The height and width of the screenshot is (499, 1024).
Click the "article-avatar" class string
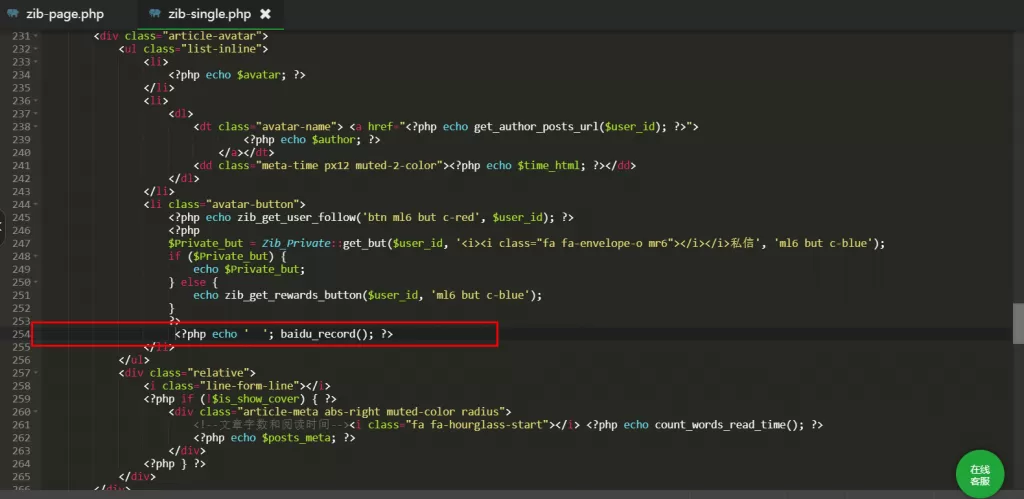(x=212, y=36)
